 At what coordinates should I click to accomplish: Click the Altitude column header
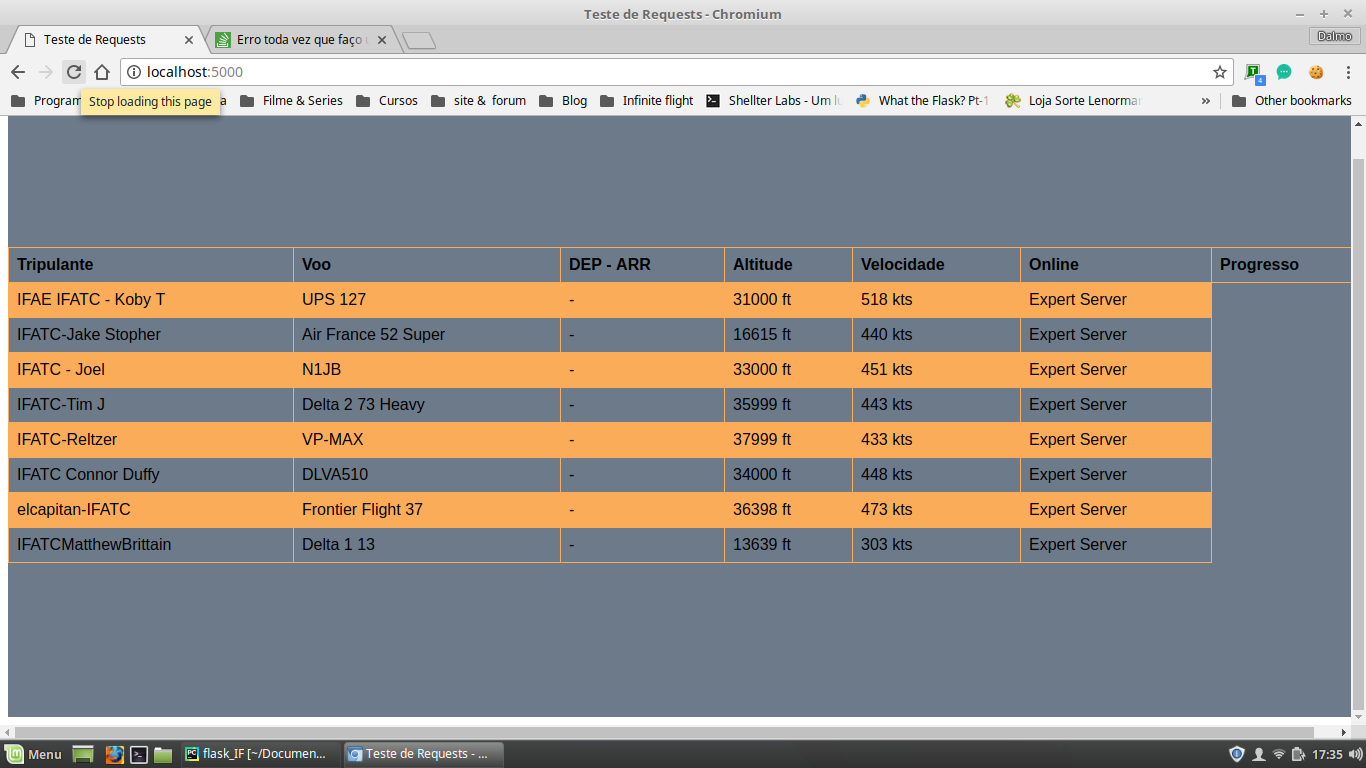point(788,265)
